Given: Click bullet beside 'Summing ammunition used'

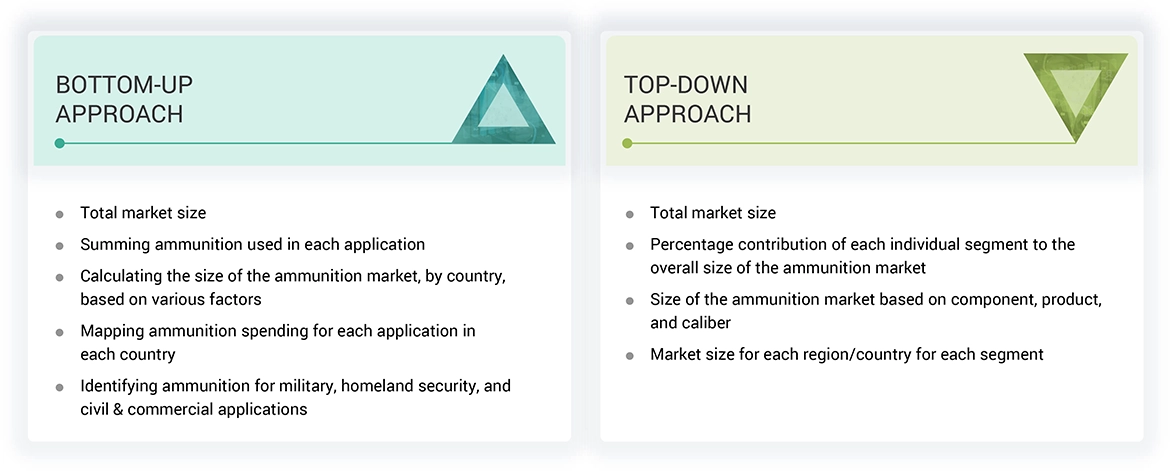Looking at the screenshot, I should click(x=60, y=245).
